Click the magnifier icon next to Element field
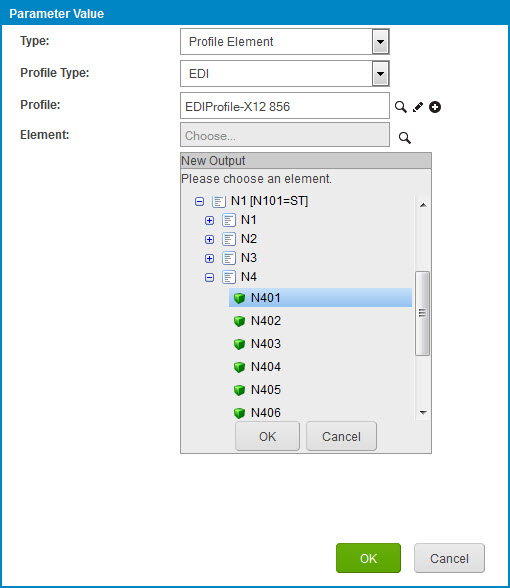The image size is (510, 588). (405, 138)
